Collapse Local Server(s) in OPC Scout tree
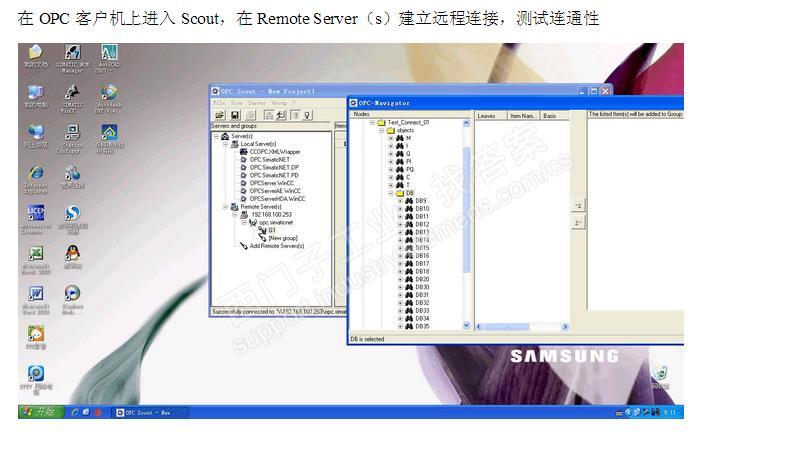Viewport: 785px width, 475px height. pos(225,144)
